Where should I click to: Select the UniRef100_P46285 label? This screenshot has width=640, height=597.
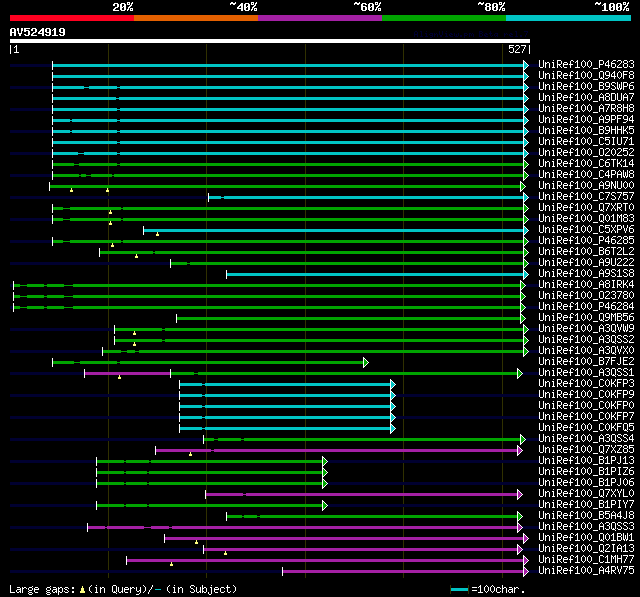(586, 240)
